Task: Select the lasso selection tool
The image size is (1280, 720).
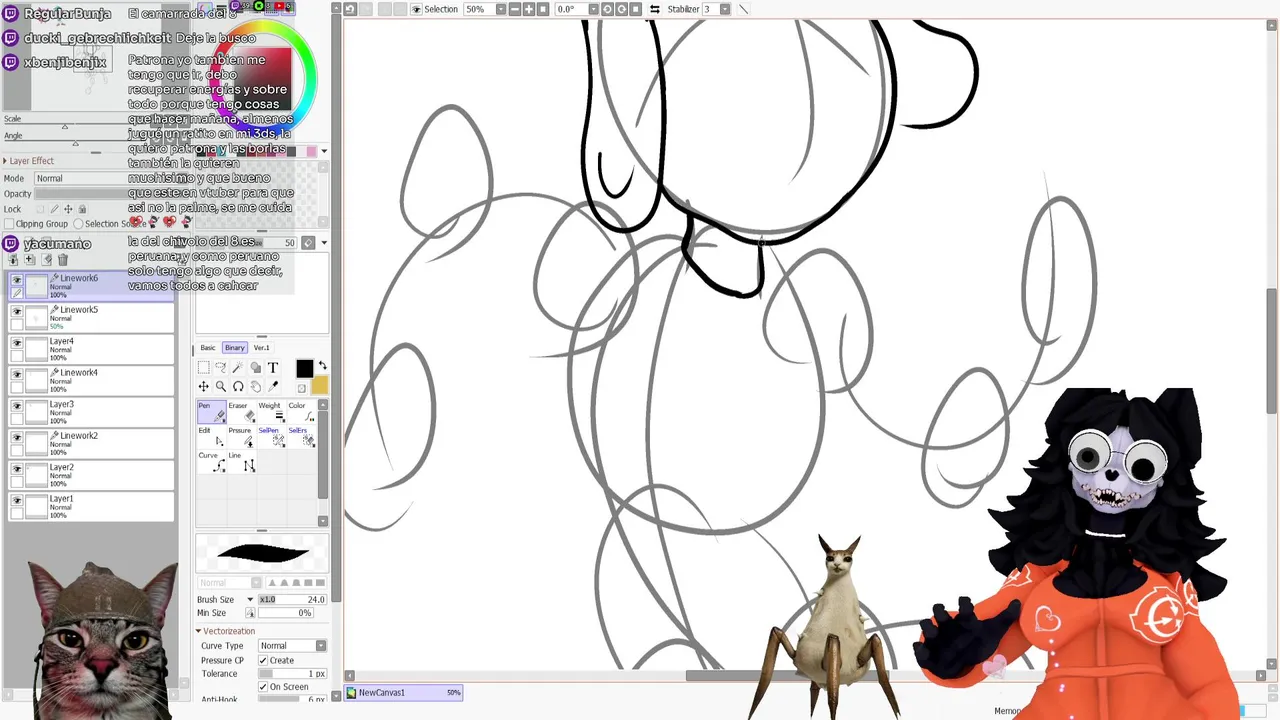Action: click(221, 368)
